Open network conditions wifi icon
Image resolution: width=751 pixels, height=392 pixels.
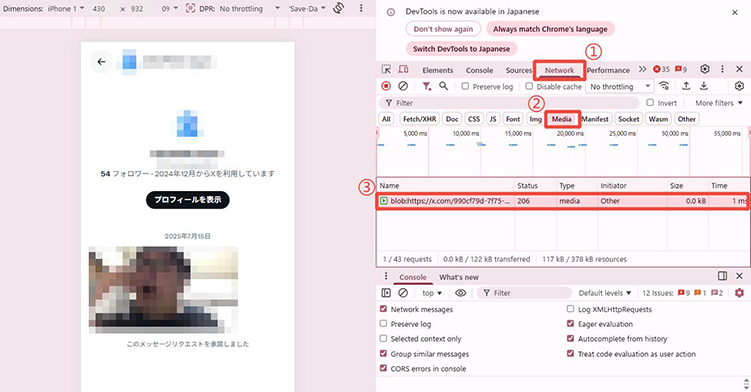[664, 86]
